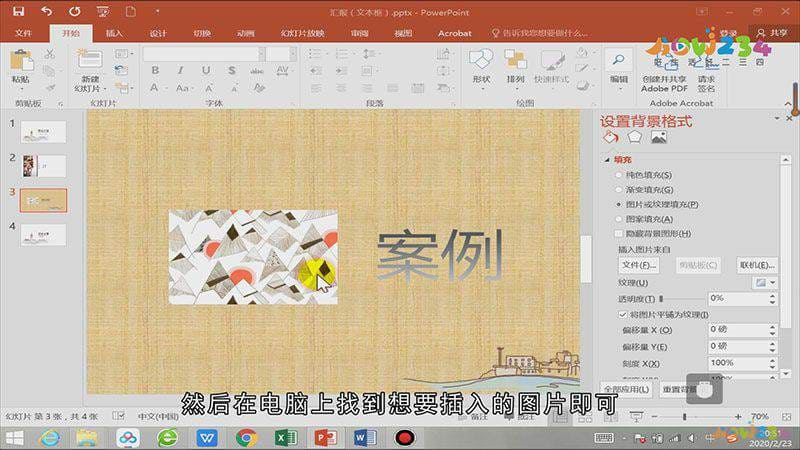Click the New Slide icon
The height and width of the screenshot is (450, 800).
[x=90, y=60]
